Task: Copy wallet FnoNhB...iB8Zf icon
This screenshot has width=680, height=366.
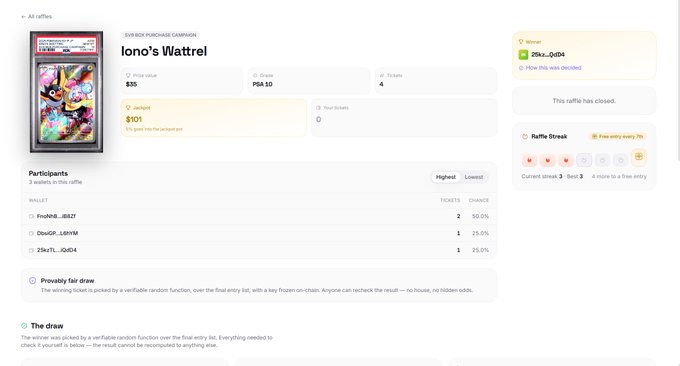Action: (x=31, y=216)
